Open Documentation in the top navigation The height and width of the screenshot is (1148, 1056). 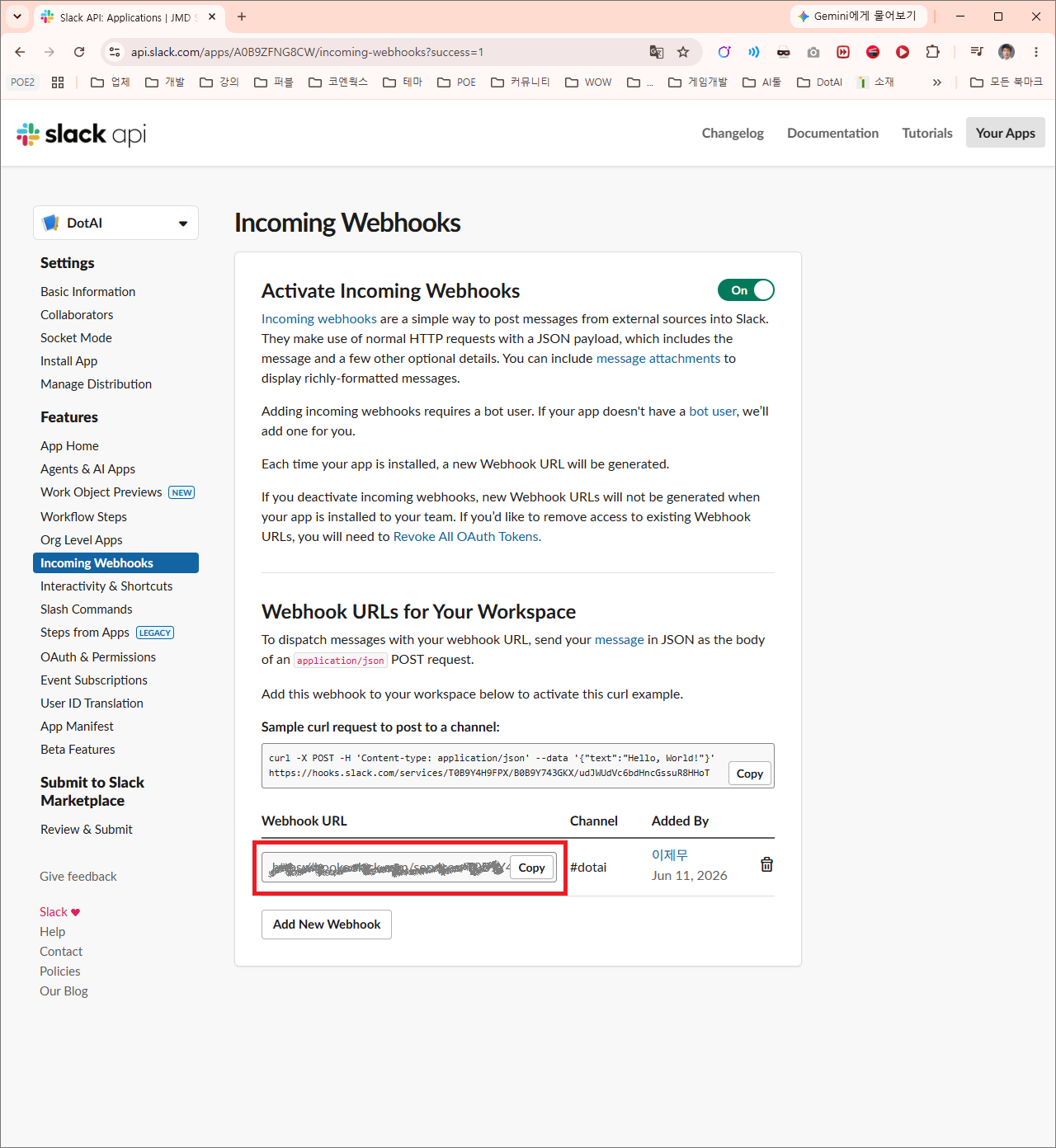click(832, 133)
